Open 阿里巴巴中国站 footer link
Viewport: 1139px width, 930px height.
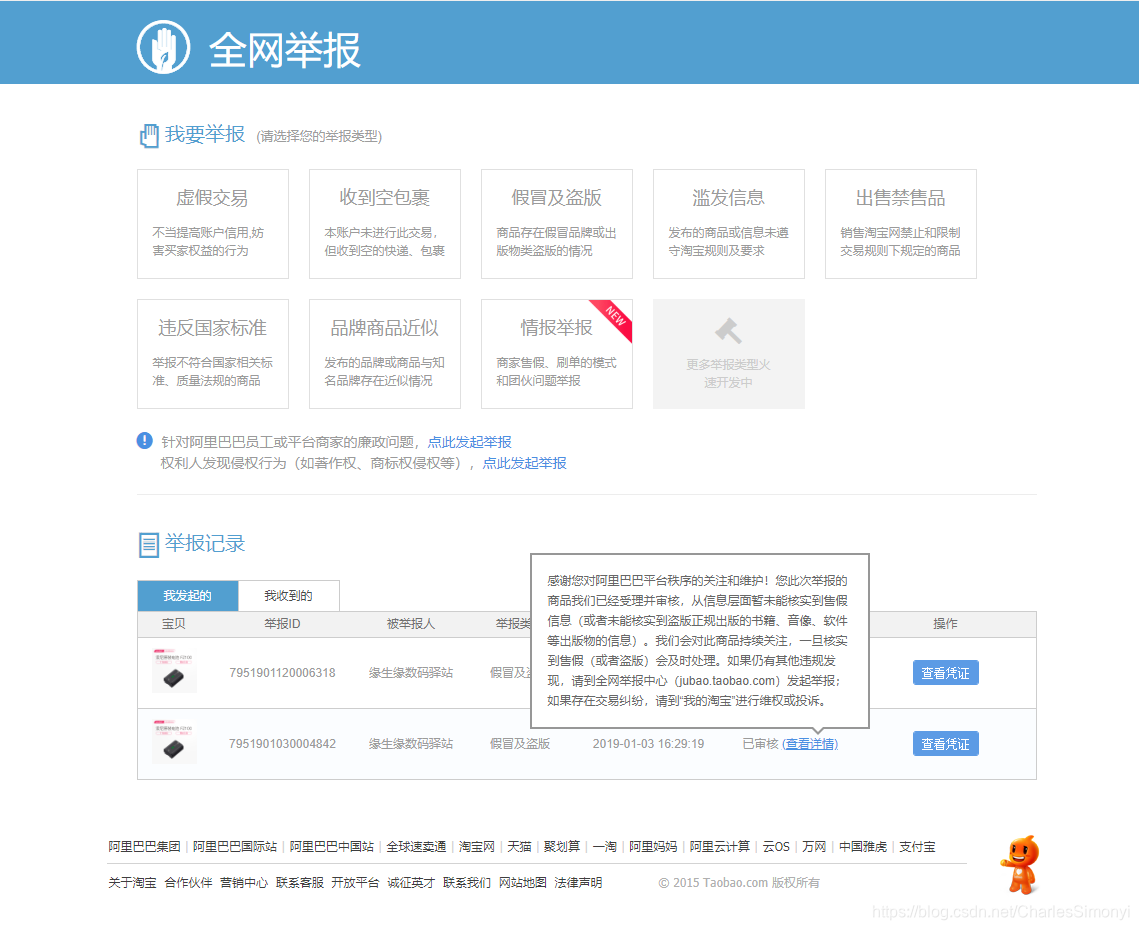[x=331, y=847]
